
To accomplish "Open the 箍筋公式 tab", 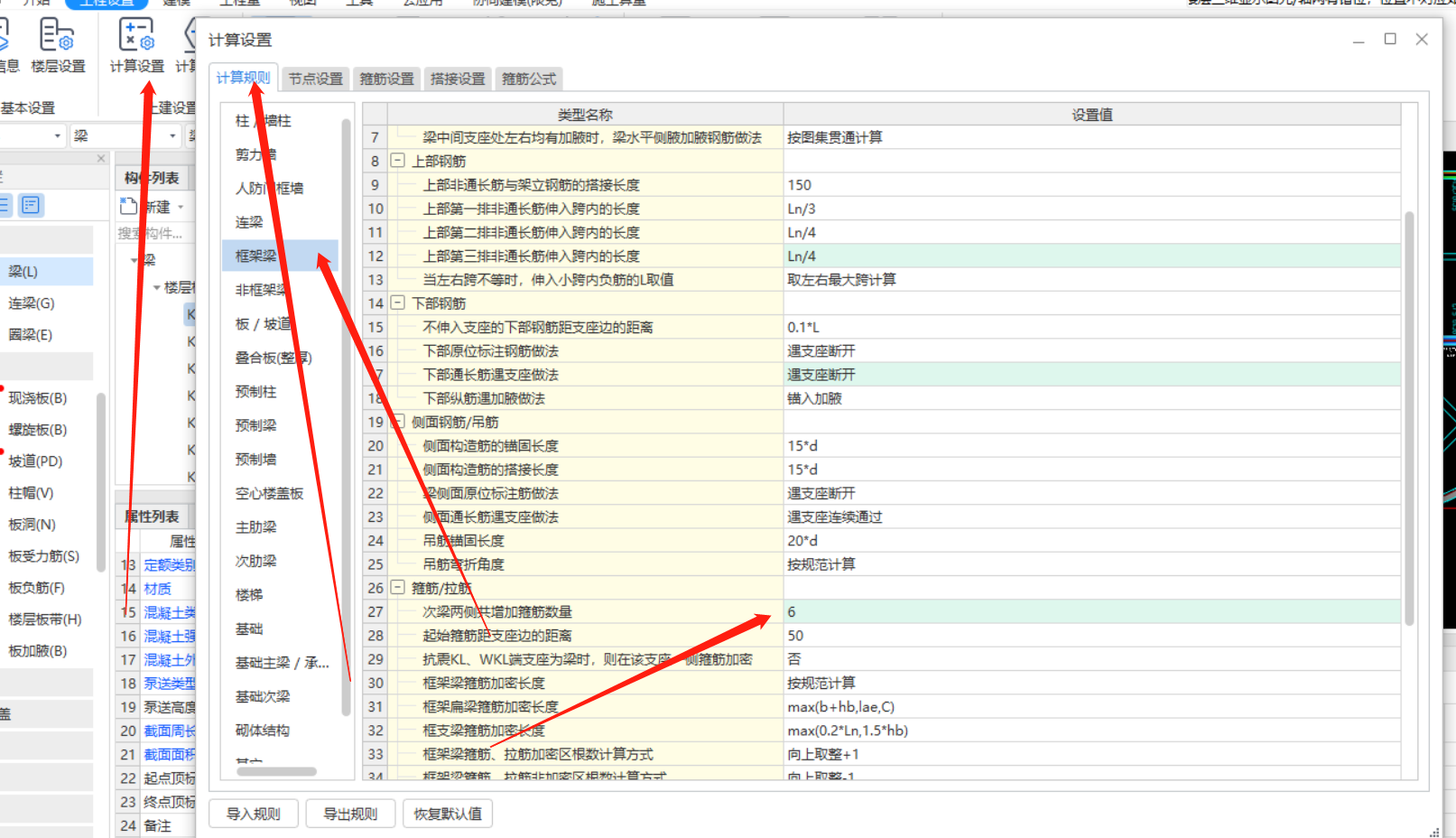I will (x=529, y=79).
